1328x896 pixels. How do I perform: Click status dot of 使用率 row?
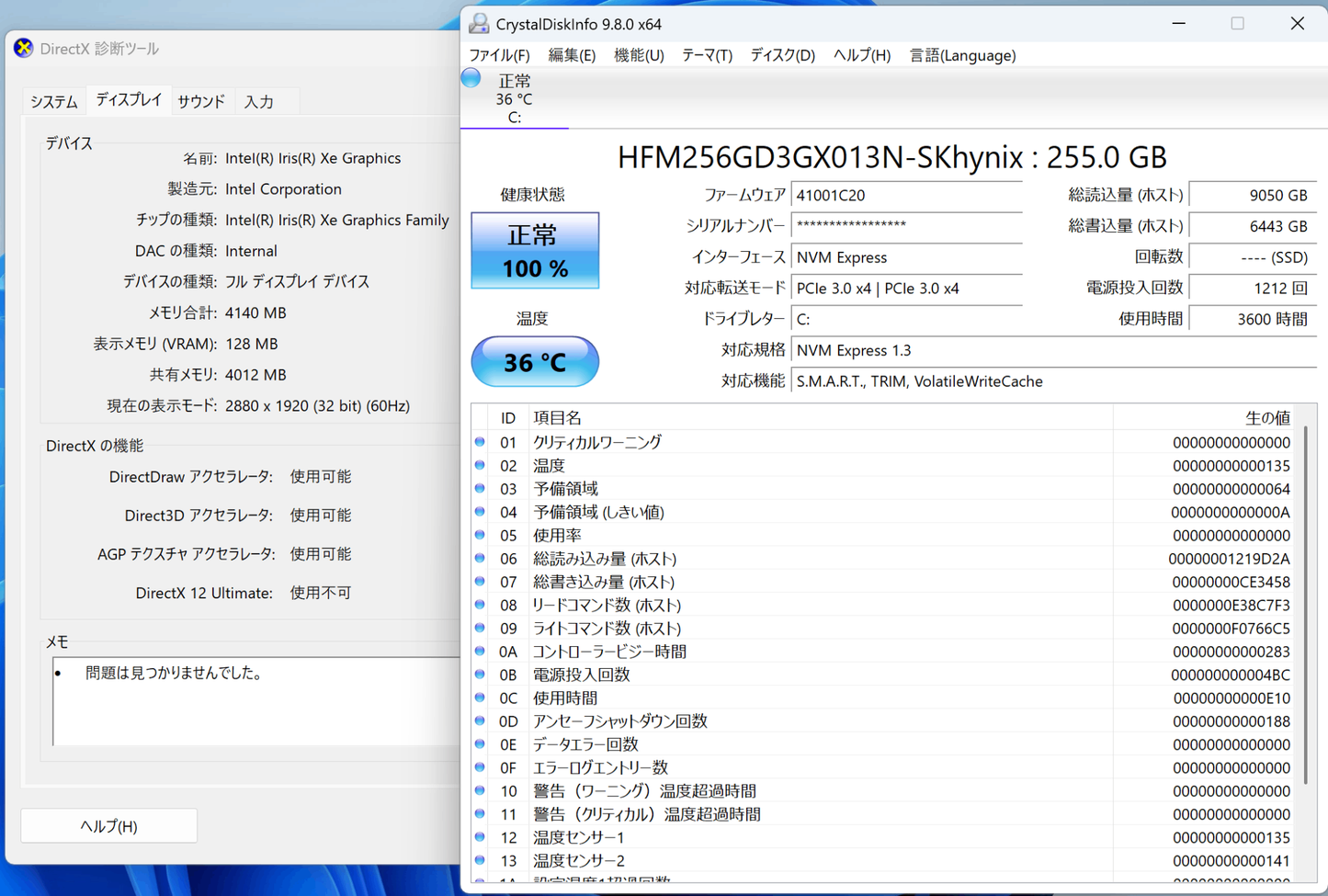(x=480, y=535)
